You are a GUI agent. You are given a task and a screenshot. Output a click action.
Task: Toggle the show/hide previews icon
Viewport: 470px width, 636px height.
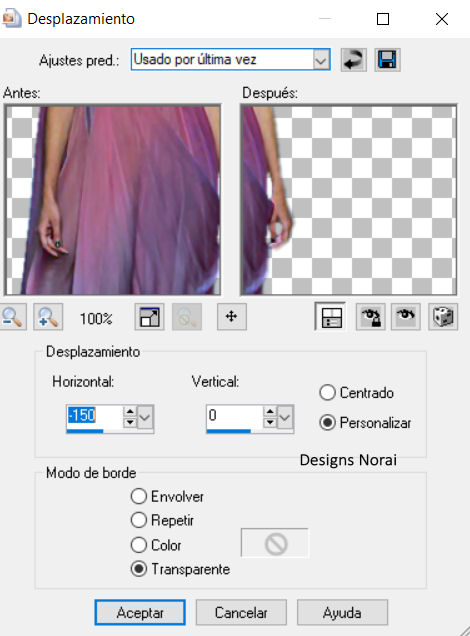[331, 317]
